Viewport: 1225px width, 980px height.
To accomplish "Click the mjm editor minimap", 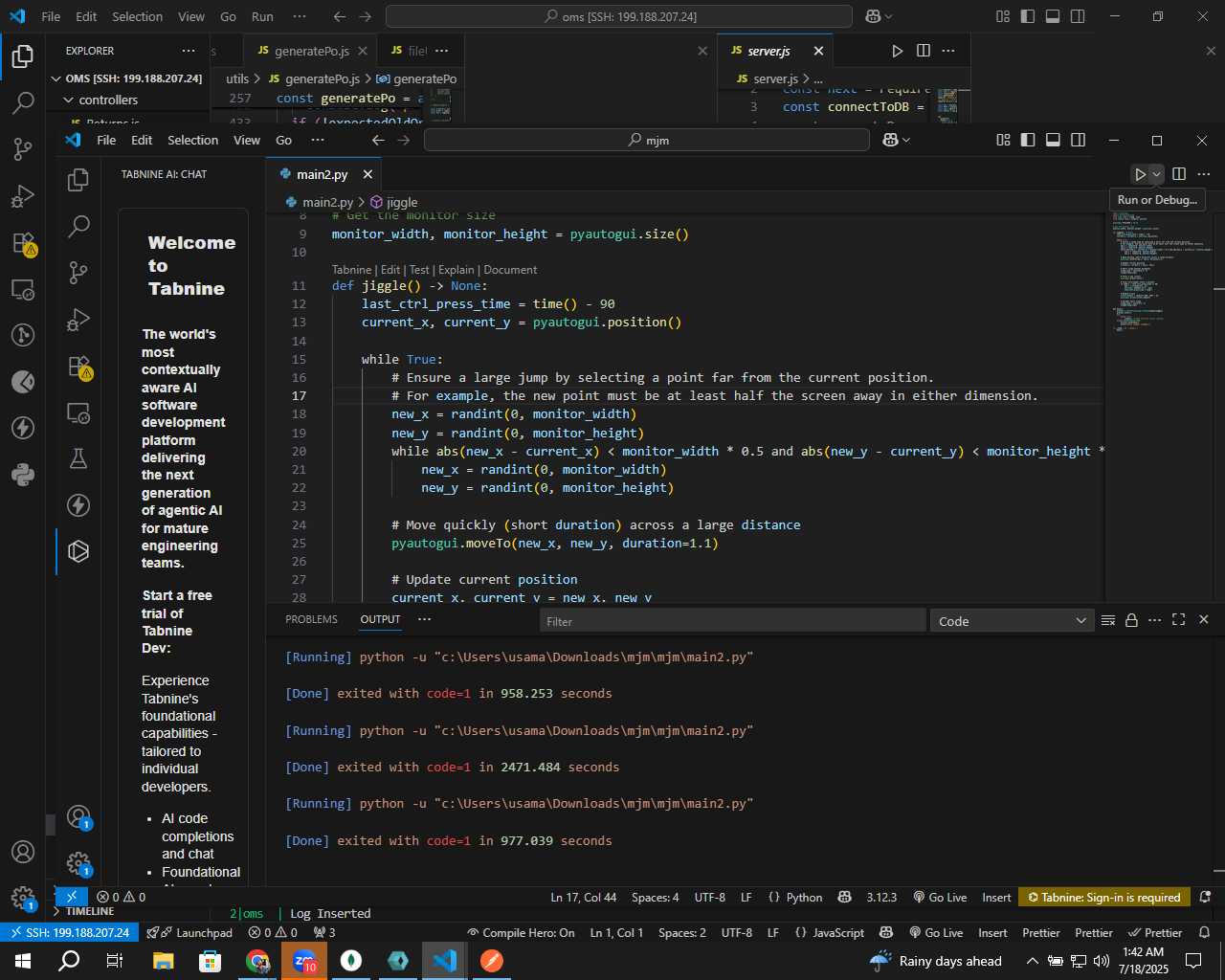I will [1158, 273].
